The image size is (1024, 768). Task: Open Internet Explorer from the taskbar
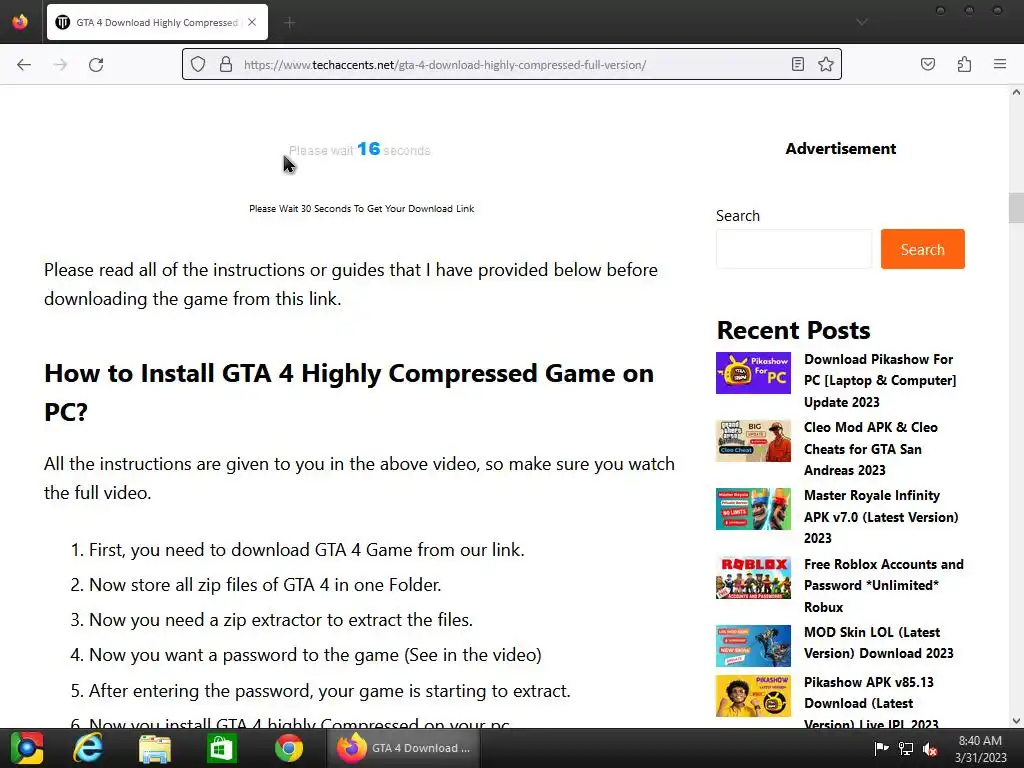(88, 748)
